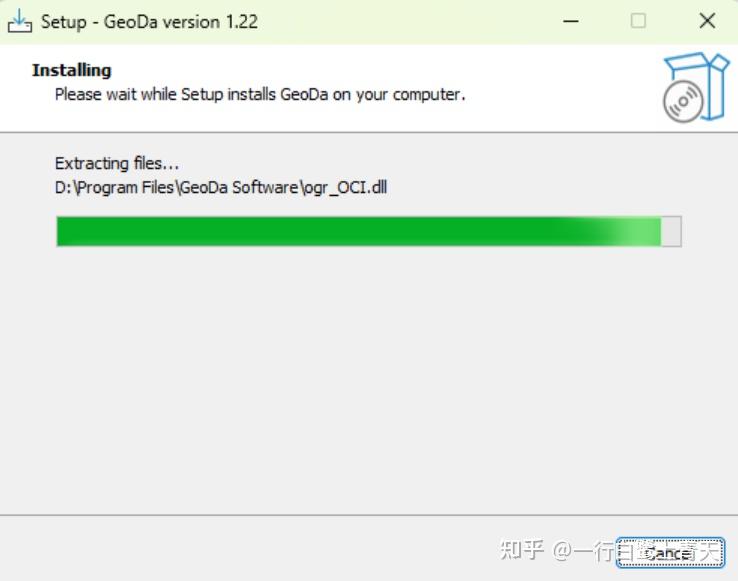This screenshot has height=581, width=738.
Task: Click the 知乎 watermark logo text
Action: coord(521,549)
